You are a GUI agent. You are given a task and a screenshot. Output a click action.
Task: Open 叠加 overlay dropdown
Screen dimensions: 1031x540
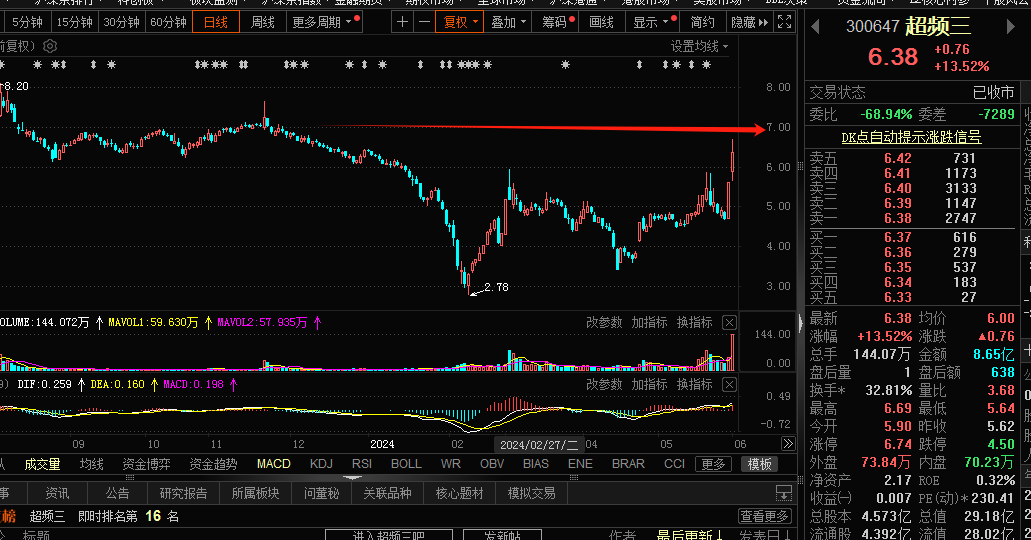(x=509, y=22)
